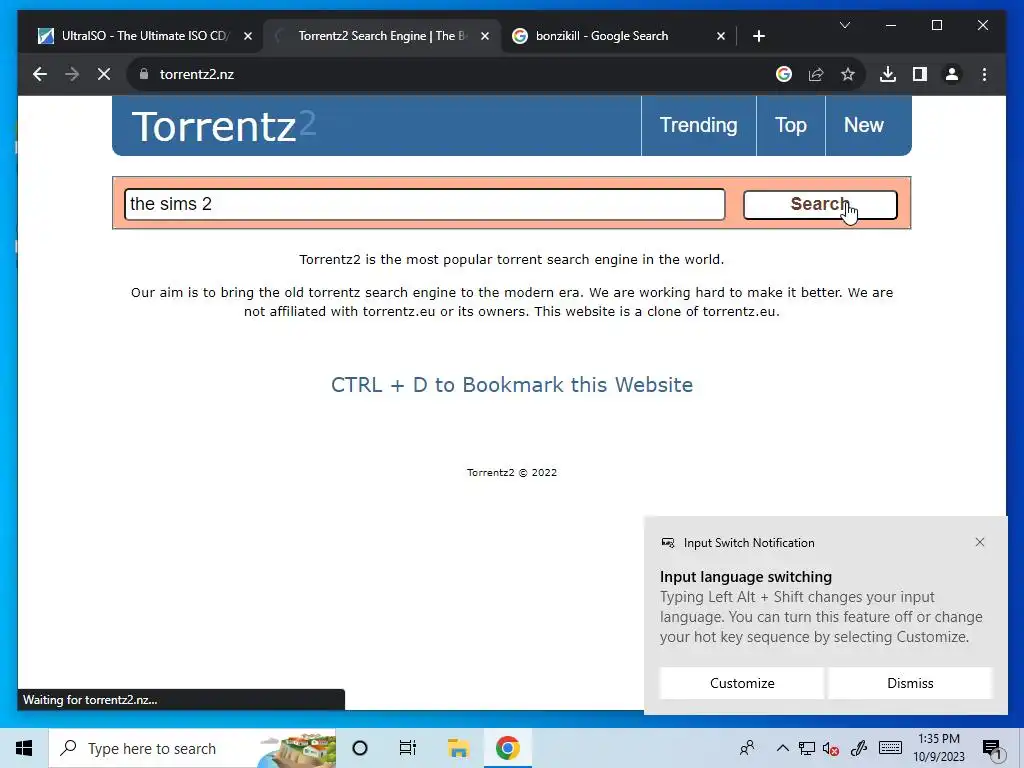Click the Torrentz2 © 2022 footer text

tap(511, 472)
